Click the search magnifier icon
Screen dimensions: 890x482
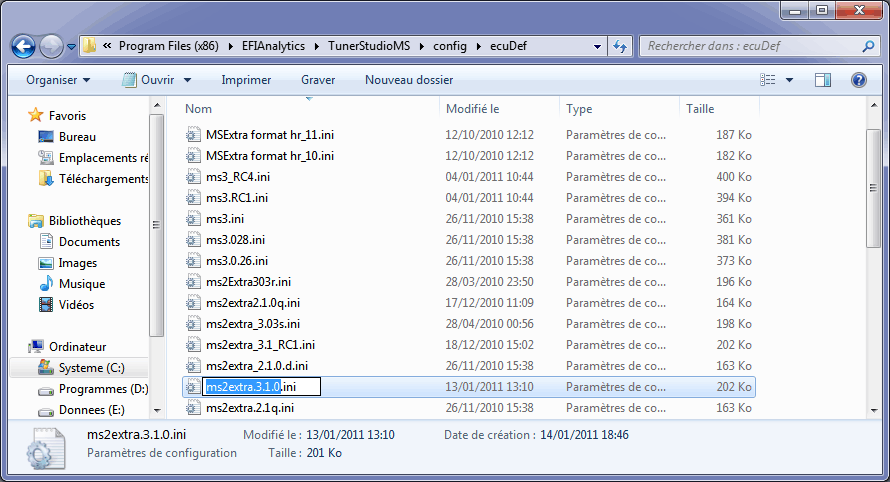tap(867, 46)
